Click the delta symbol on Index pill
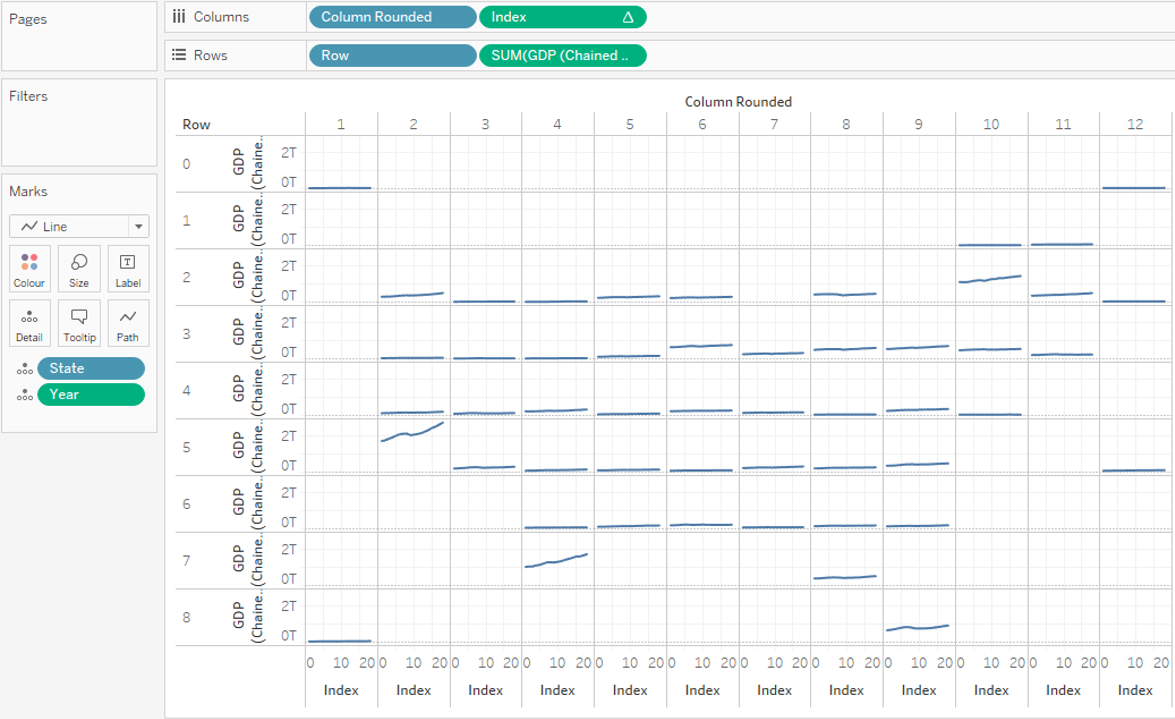 (x=628, y=17)
